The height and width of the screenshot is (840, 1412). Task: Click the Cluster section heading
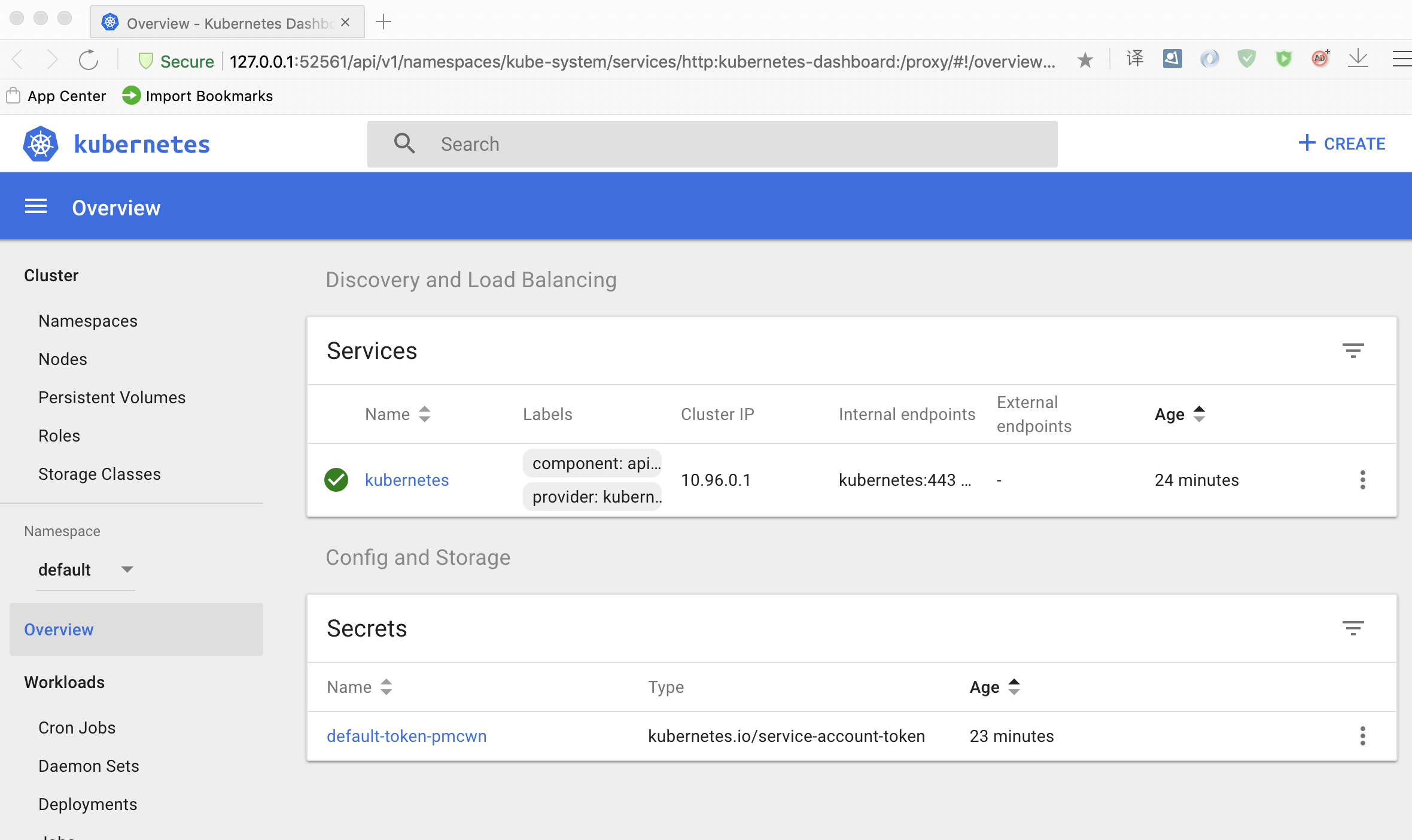(x=51, y=275)
